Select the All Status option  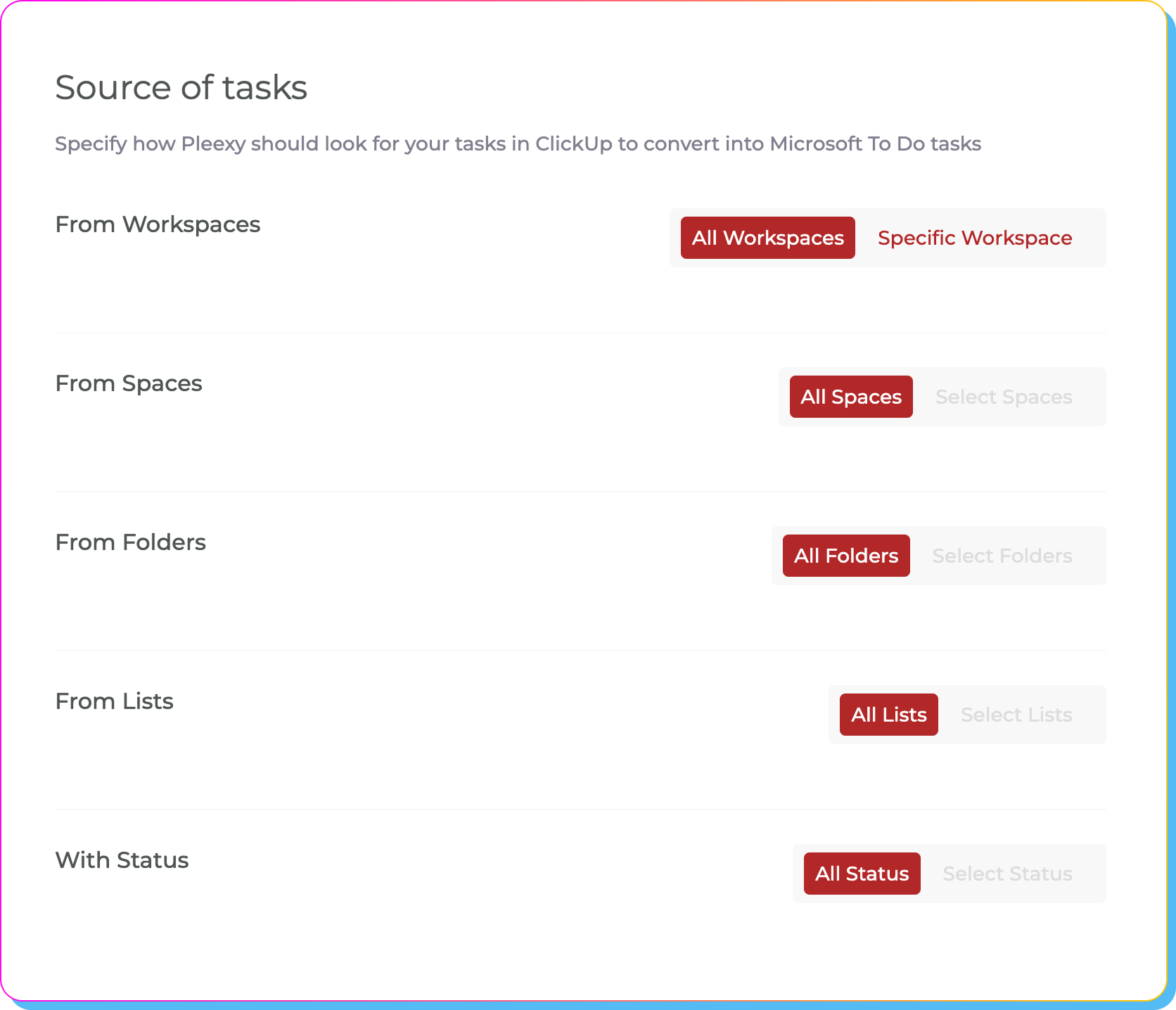coord(862,874)
